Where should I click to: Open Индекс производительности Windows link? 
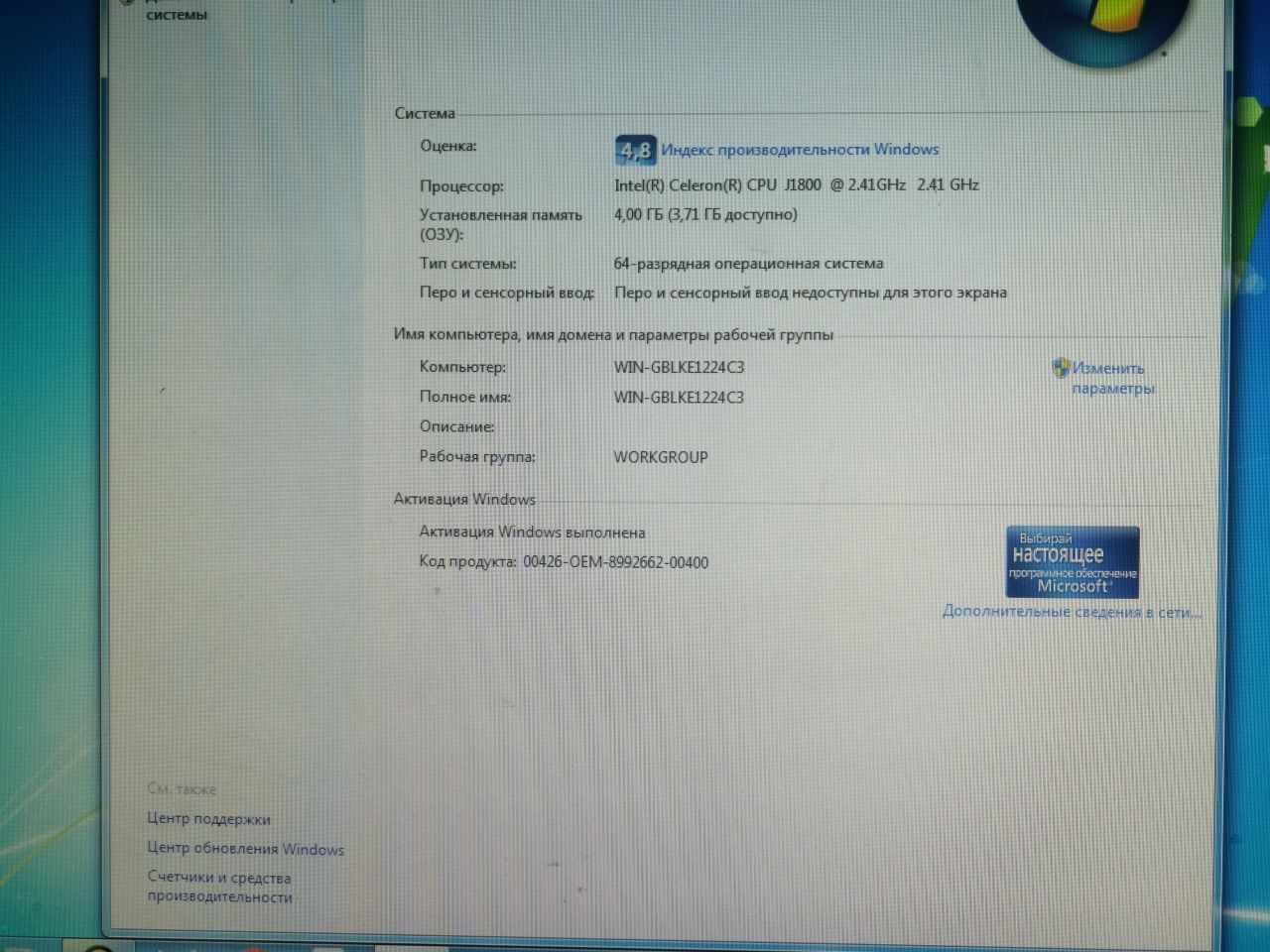800,150
